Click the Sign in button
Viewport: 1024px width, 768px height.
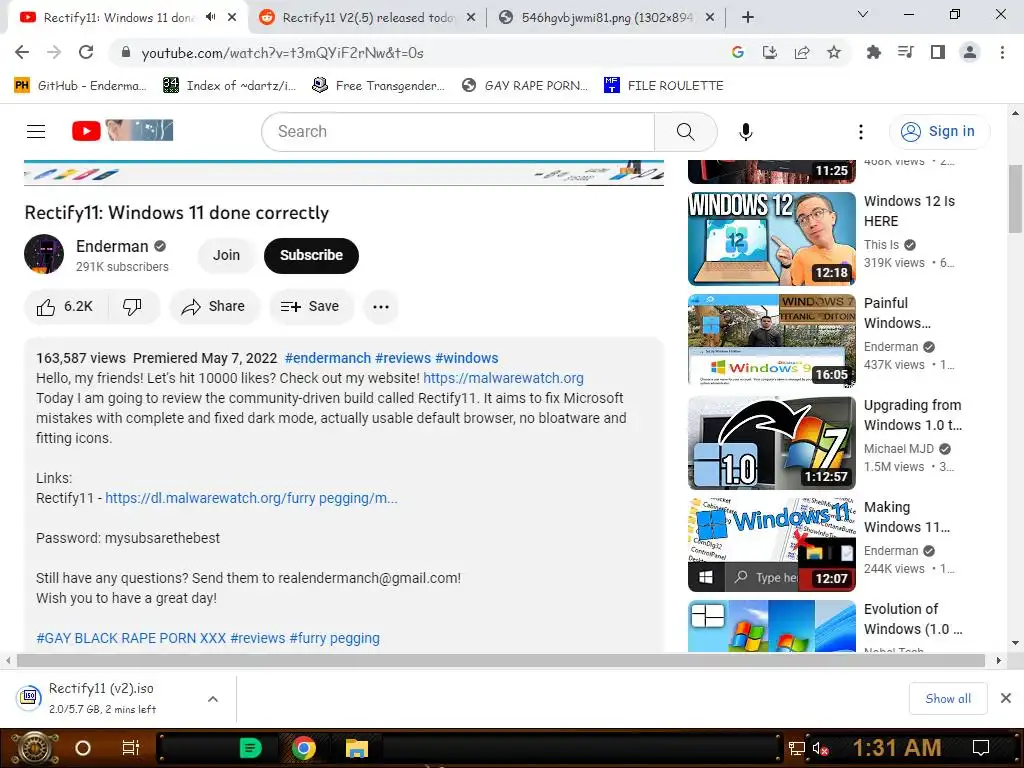click(x=938, y=131)
